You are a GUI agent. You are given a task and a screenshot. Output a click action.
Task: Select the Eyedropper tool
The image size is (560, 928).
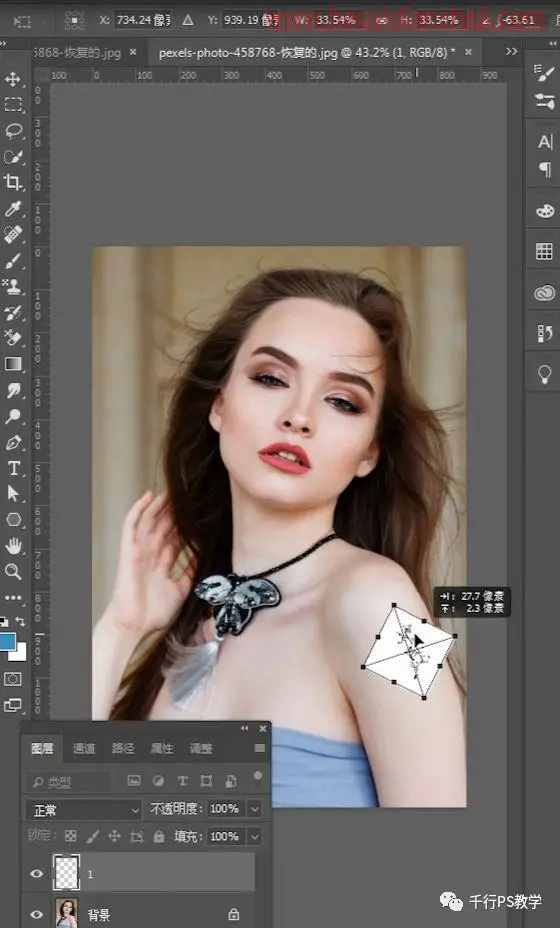click(13, 208)
